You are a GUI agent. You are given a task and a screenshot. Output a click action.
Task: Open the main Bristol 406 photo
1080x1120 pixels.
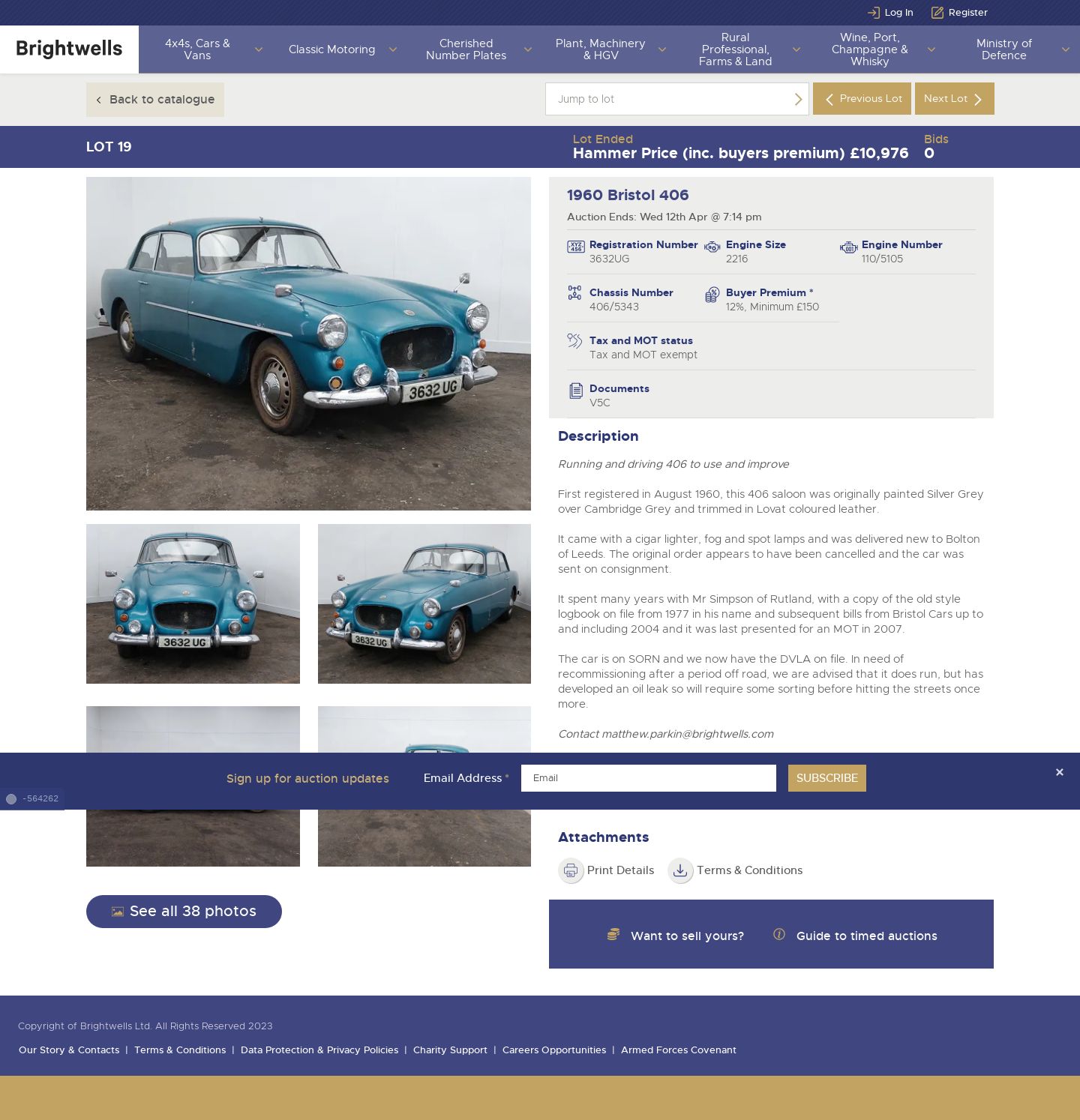[x=308, y=343]
